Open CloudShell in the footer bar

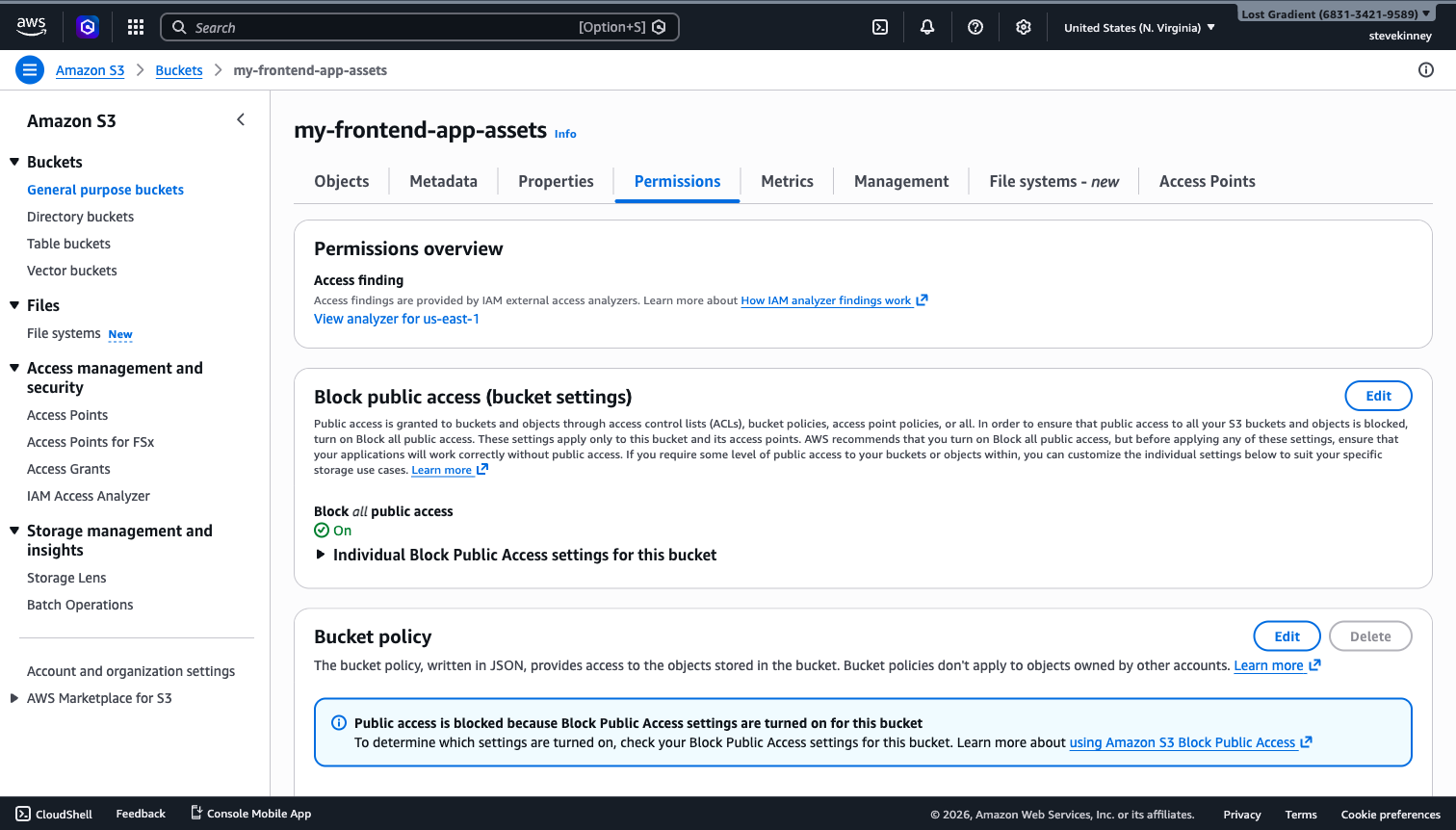pyautogui.click(x=54, y=814)
